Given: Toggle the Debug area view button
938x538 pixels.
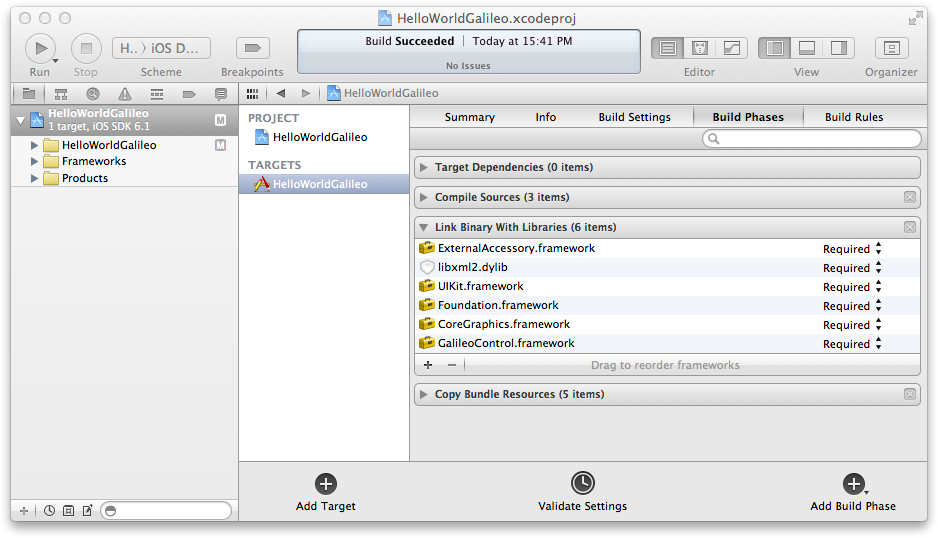Looking at the screenshot, I should tap(806, 48).
